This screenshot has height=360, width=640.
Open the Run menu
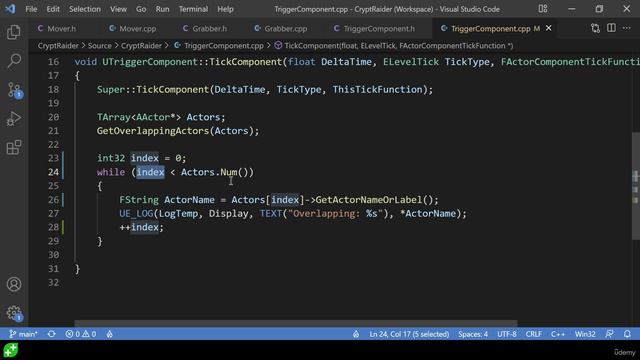[162, 9]
